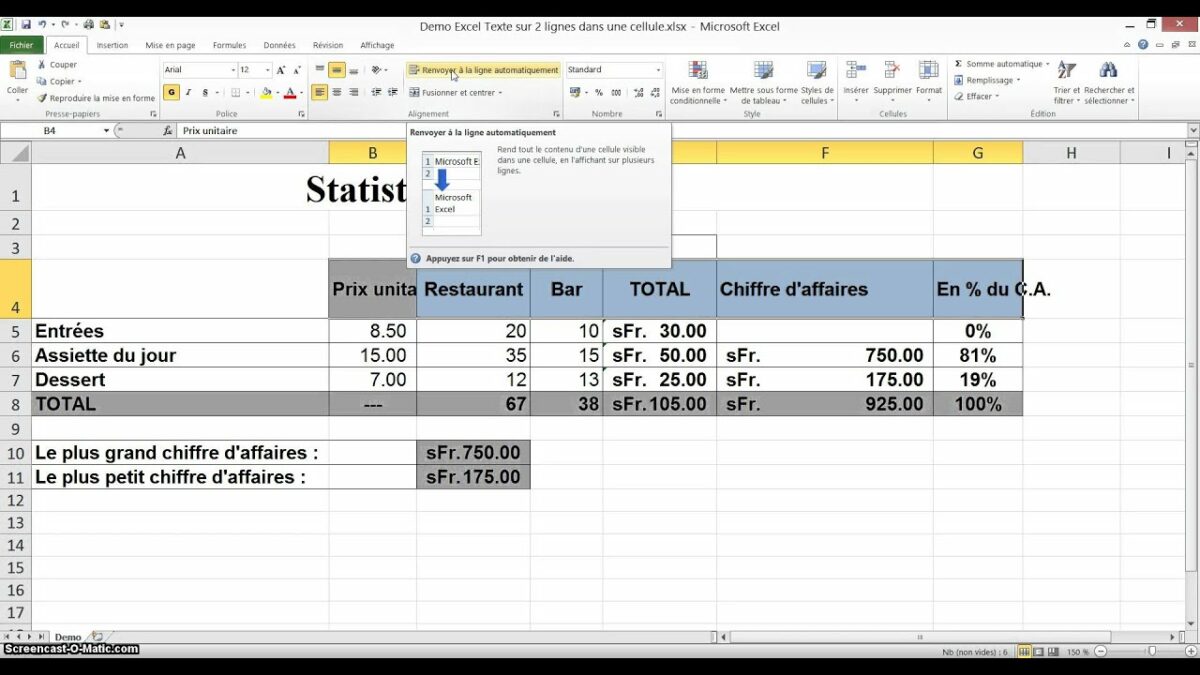Open Rechercher et sélectionner binoculars
1200x675 pixels.
pyautogui.click(x=1108, y=72)
